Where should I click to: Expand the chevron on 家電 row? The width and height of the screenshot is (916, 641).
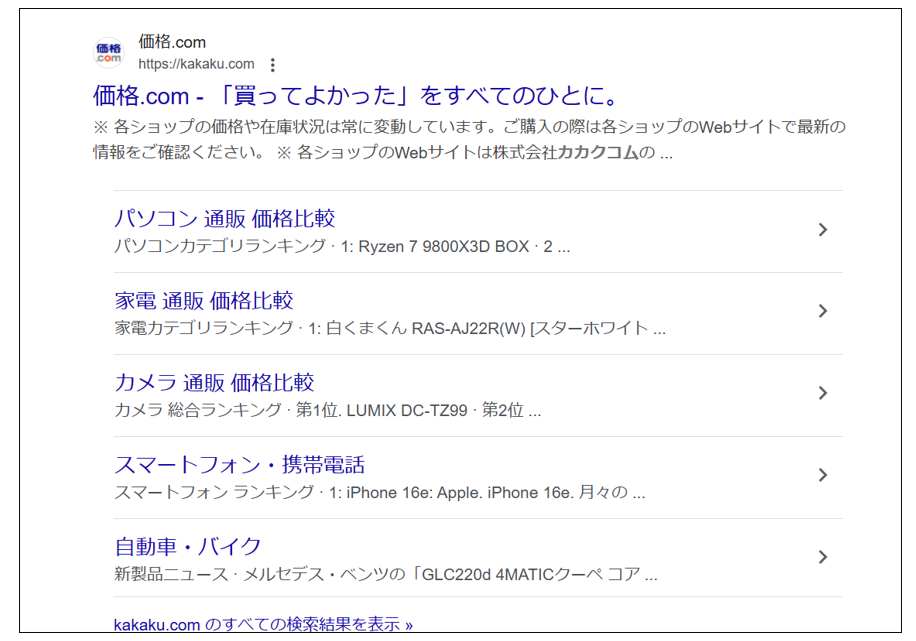point(823,311)
